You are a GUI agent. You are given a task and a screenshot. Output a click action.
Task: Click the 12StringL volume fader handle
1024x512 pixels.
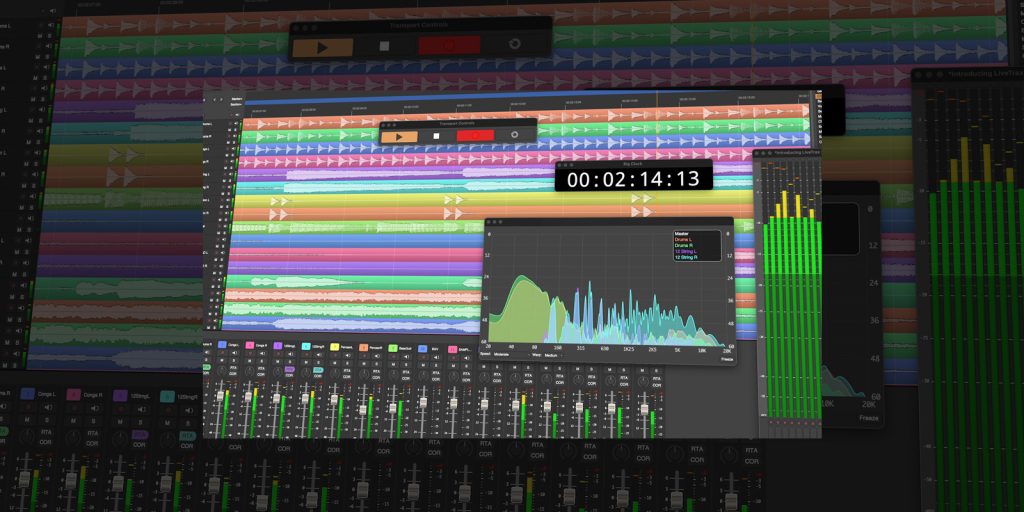(276, 398)
